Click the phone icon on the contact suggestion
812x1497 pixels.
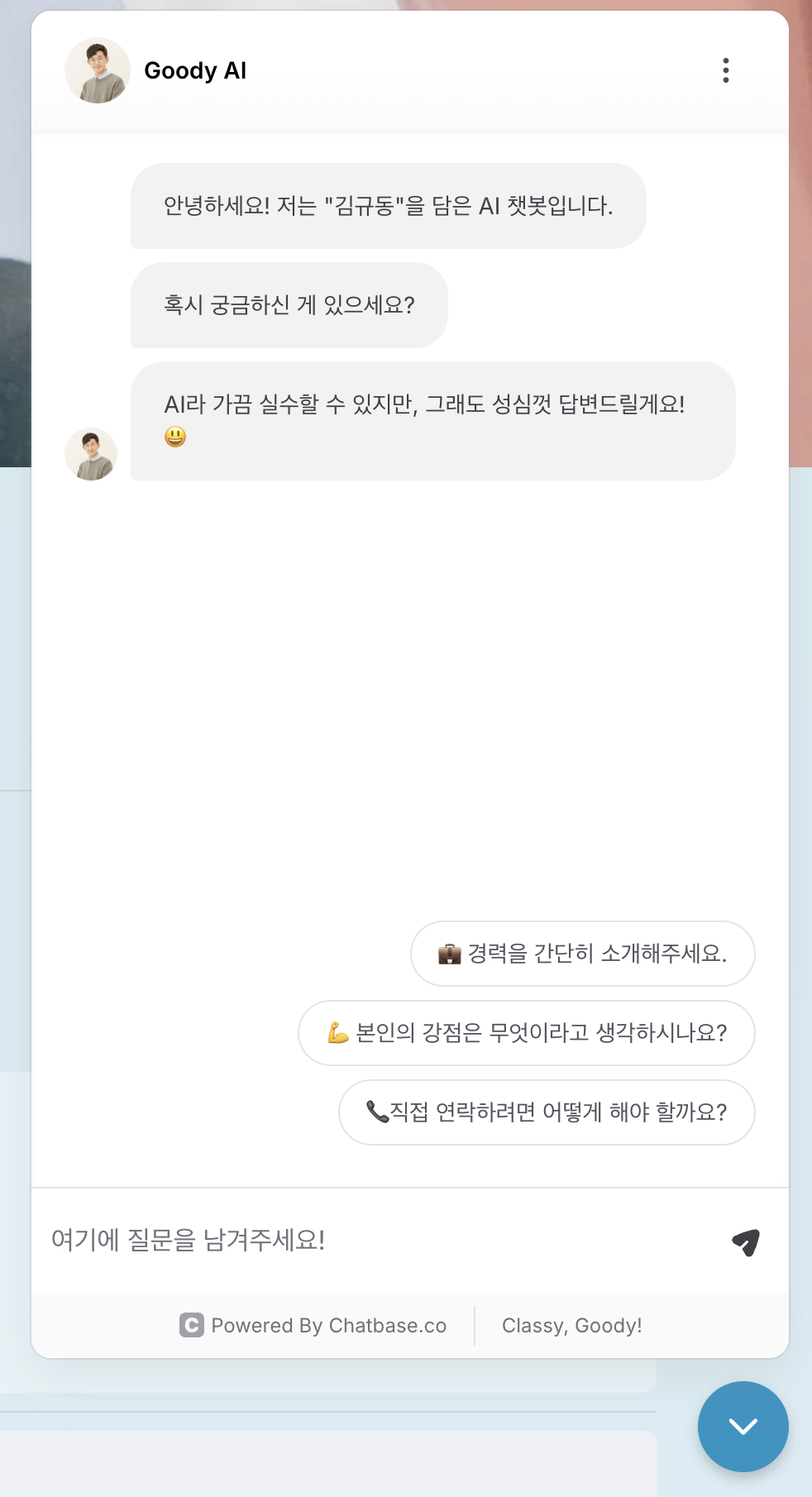[377, 1112]
